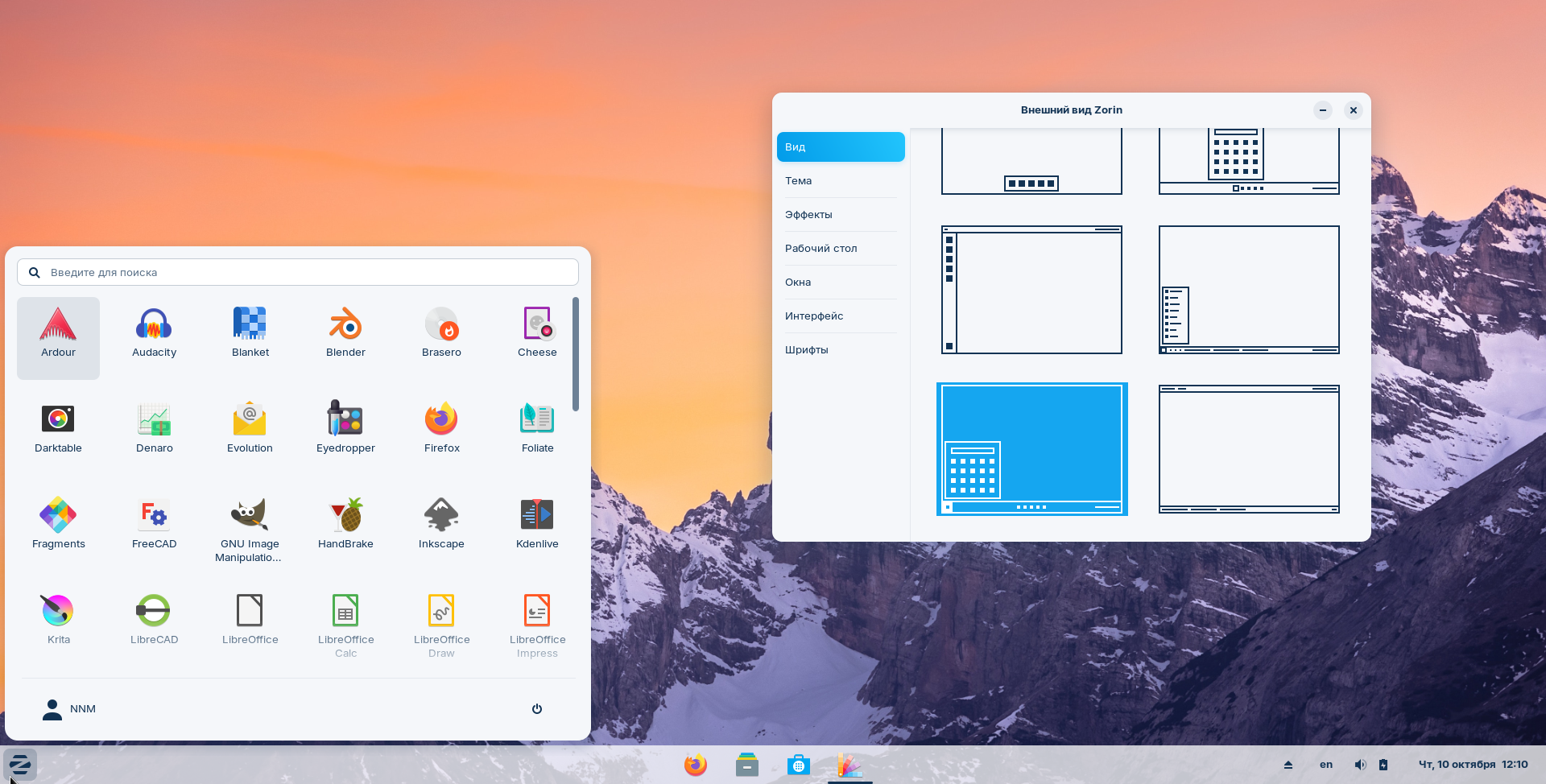Open GNU Image Manipulation Program
Viewport: 1546px width, 784px height.
(250, 530)
